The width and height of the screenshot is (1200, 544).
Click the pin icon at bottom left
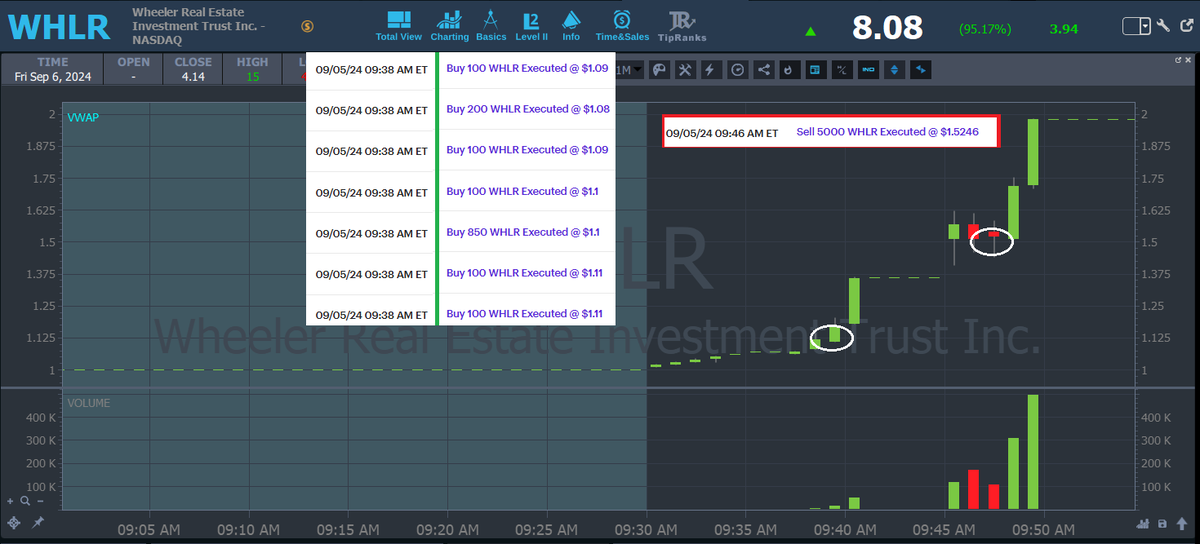pyautogui.click(x=38, y=522)
